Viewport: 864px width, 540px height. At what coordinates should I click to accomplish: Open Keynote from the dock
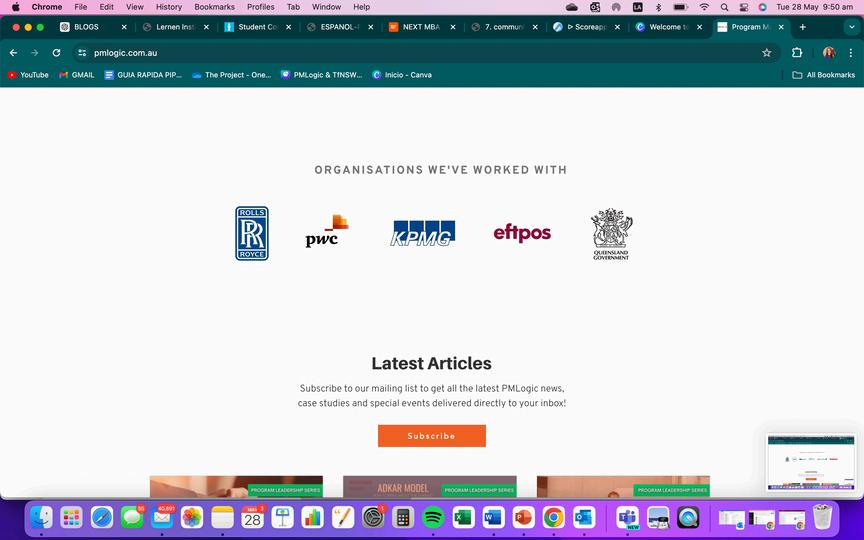tap(283, 517)
